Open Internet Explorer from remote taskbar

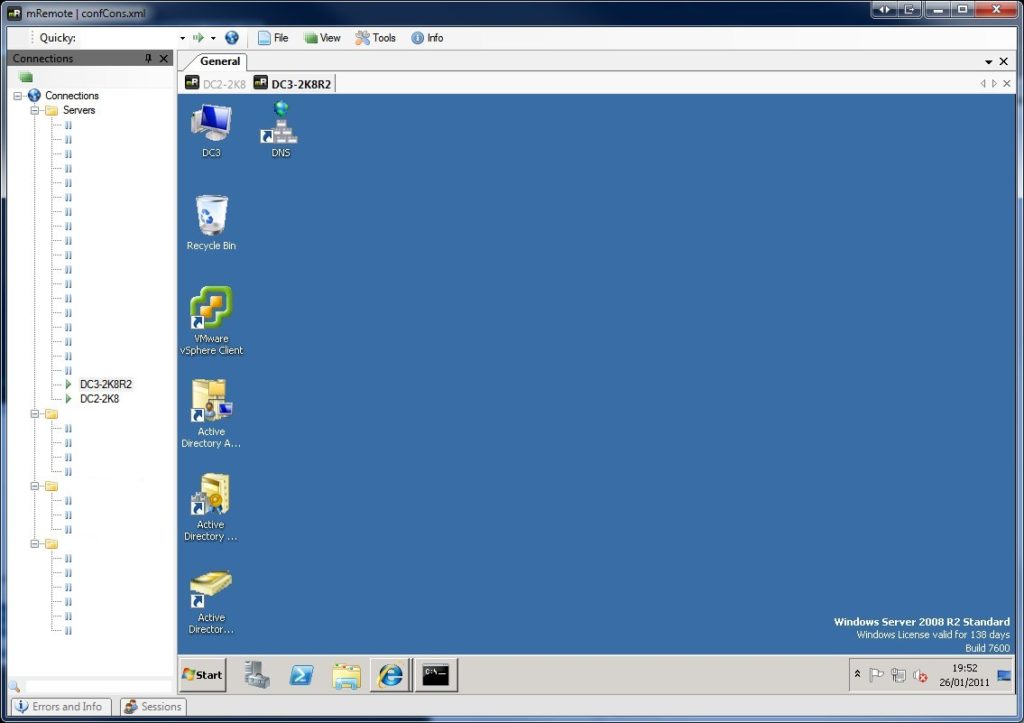(391, 675)
